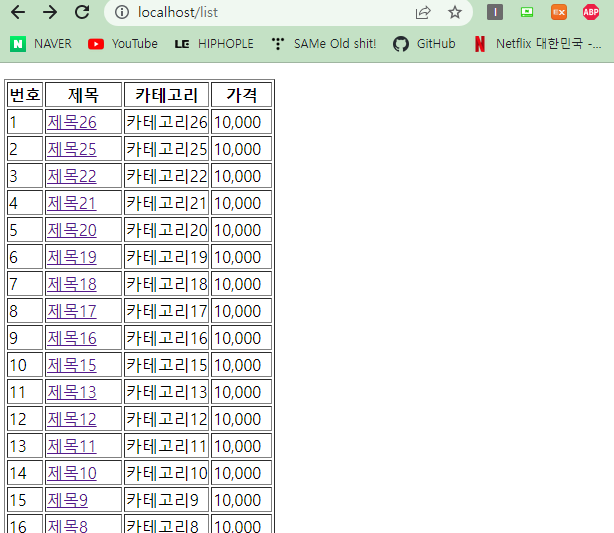The width and height of the screenshot is (614, 533).
Task: Open the 제목10 link
Action: (x=72, y=473)
